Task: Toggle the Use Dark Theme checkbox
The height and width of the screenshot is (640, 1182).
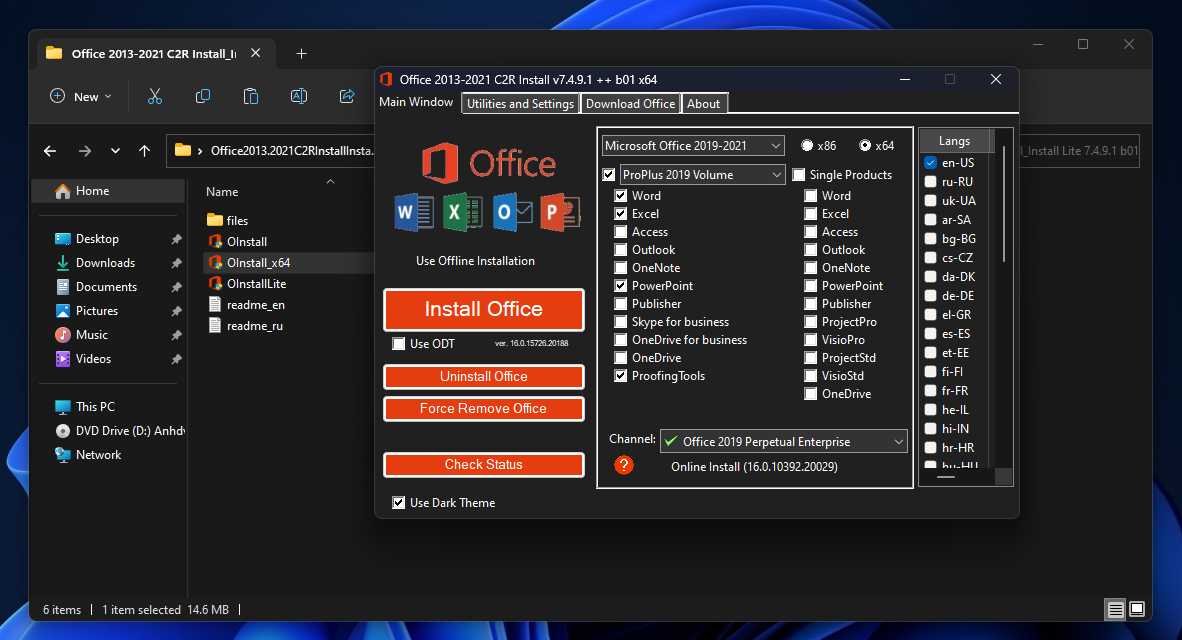Action: [399, 502]
